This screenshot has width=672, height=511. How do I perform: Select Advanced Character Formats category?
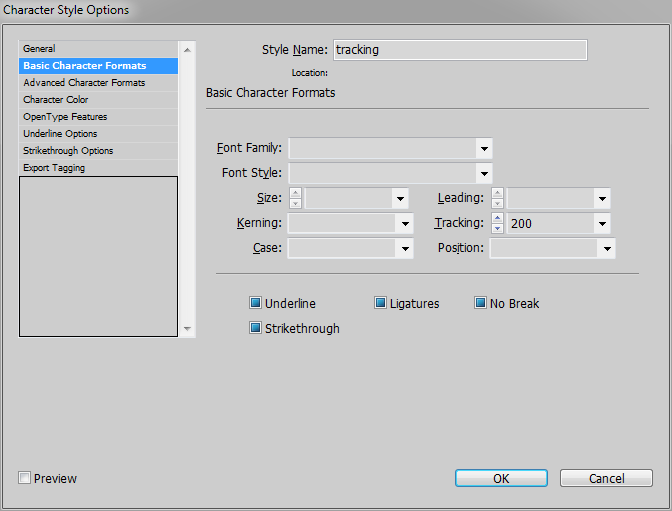pos(84,83)
